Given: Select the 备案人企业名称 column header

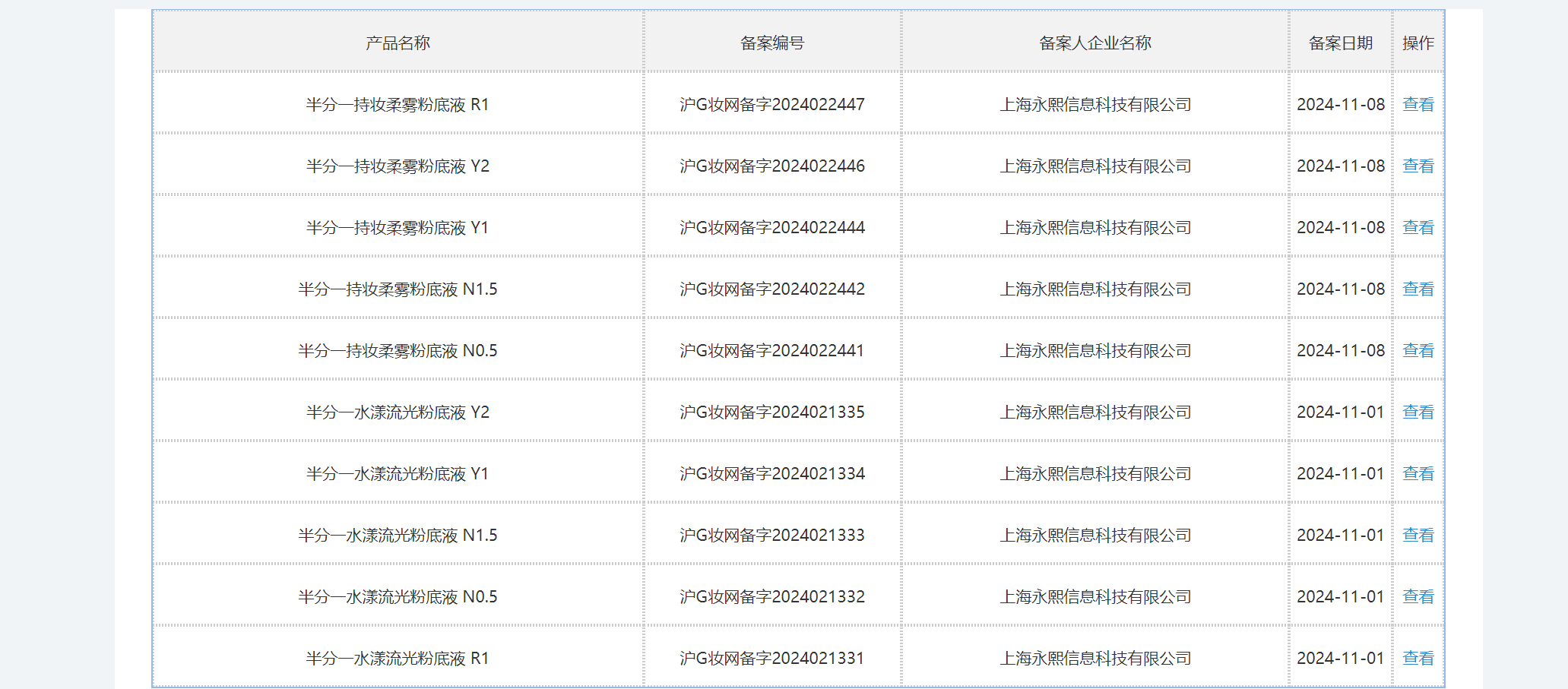Looking at the screenshot, I should point(1094,43).
